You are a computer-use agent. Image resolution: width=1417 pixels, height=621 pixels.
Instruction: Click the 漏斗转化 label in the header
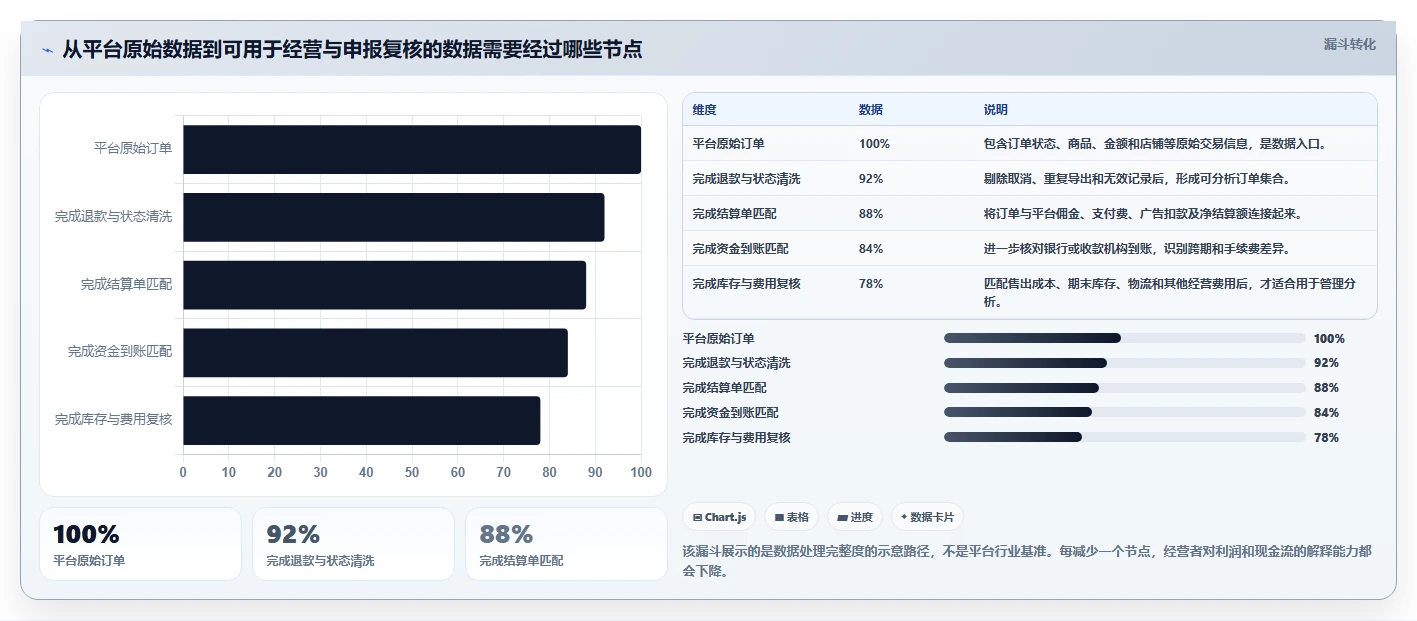click(x=1349, y=44)
